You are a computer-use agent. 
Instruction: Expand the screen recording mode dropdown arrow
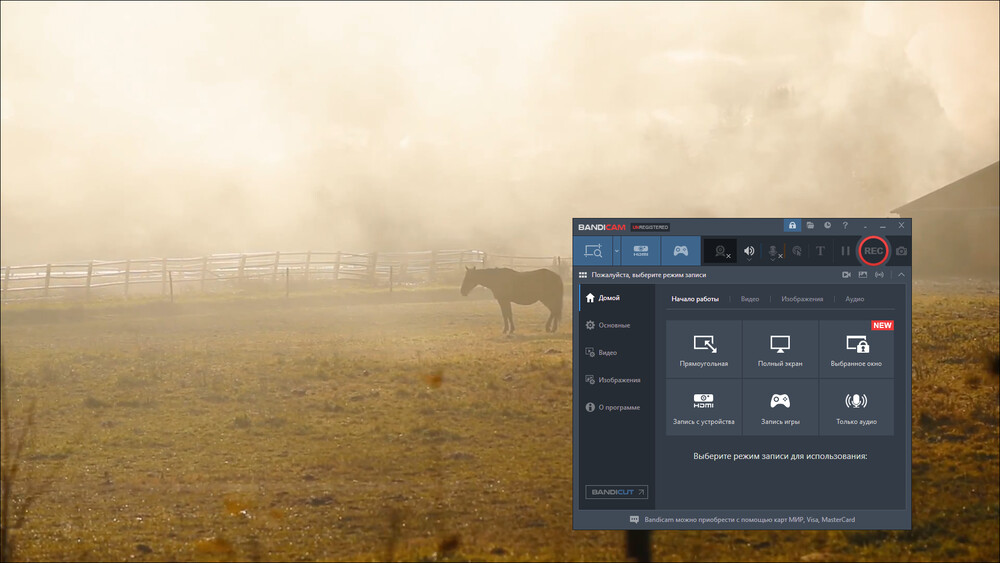pyautogui.click(x=616, y=251)
